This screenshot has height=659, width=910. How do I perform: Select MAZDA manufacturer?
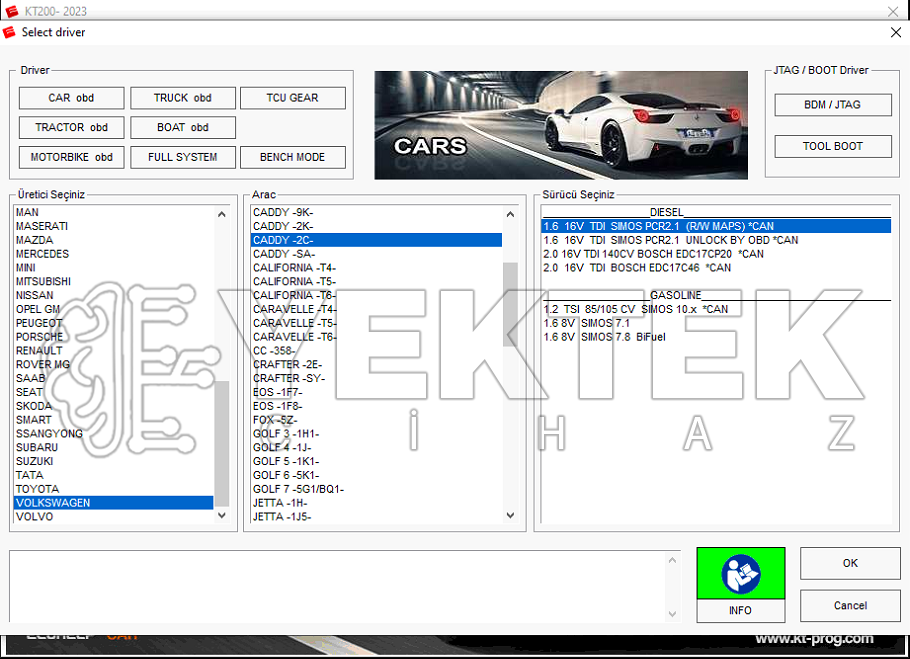click(x=113, y=240)
